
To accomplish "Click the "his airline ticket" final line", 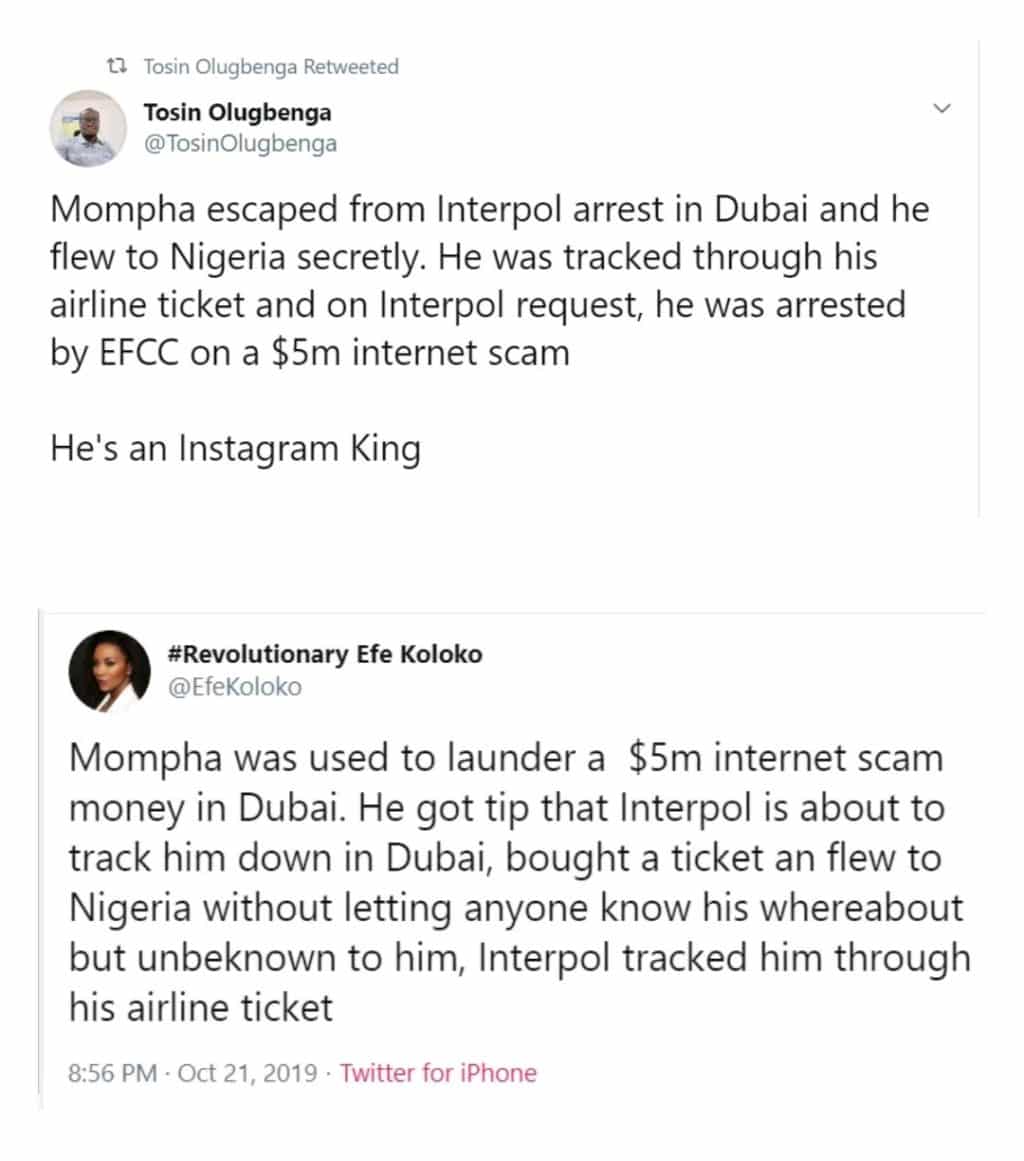I will pyautogui.click(x=200, y=1007).
